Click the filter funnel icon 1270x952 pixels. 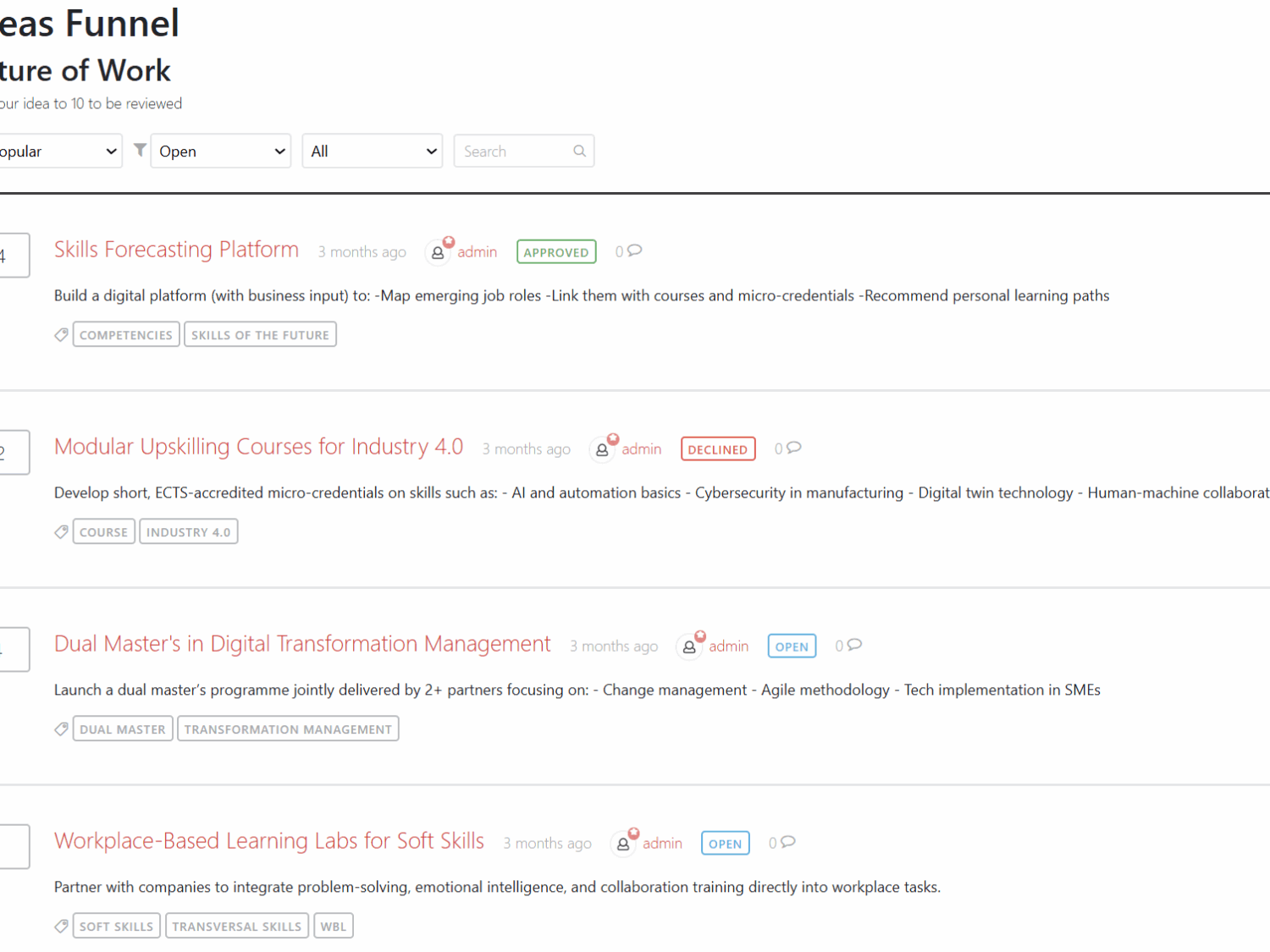pos(141,150)
